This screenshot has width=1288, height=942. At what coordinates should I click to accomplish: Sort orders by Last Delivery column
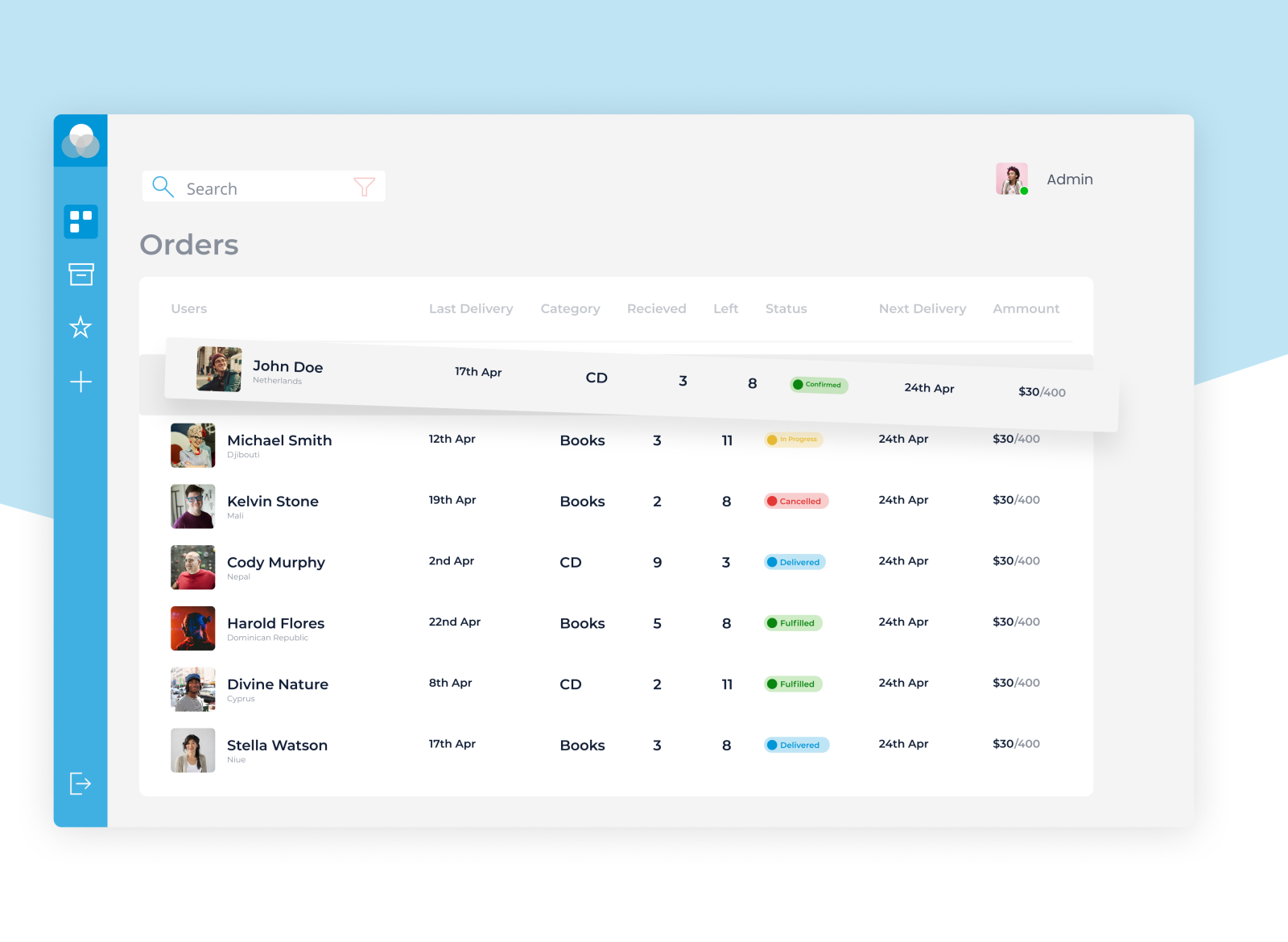[471, 308]
